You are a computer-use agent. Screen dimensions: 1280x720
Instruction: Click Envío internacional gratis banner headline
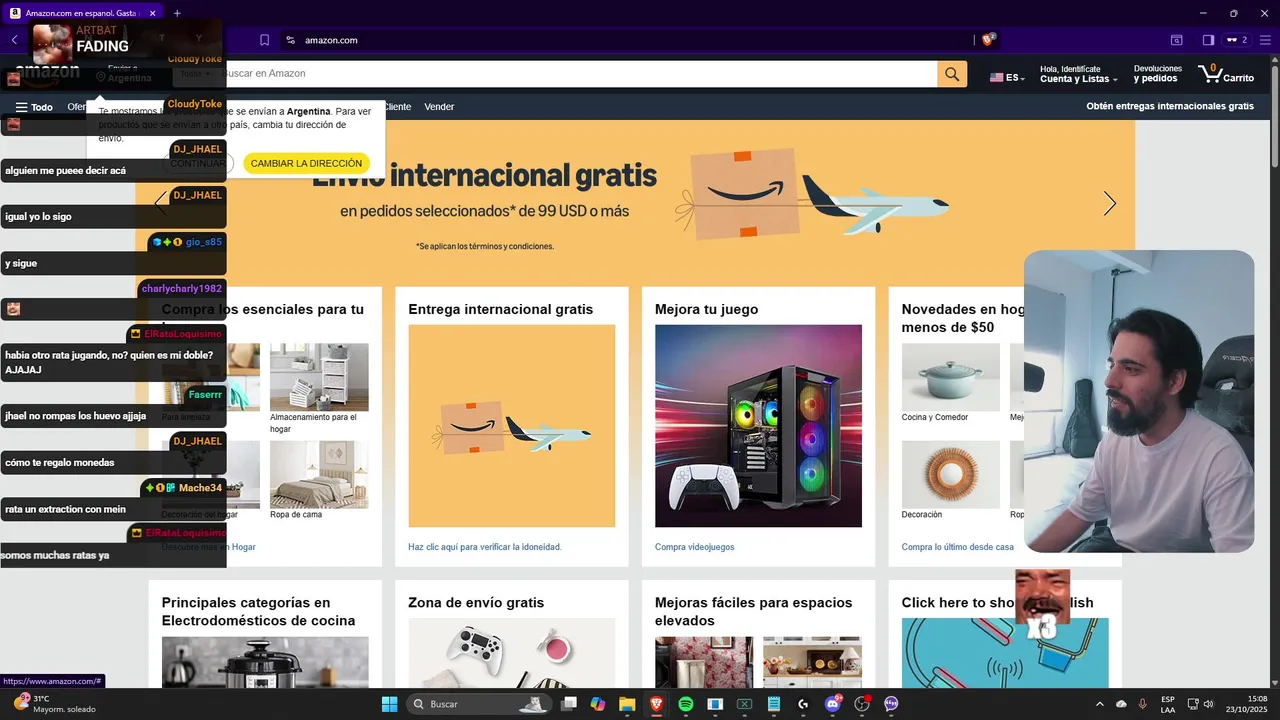[484, 176]
